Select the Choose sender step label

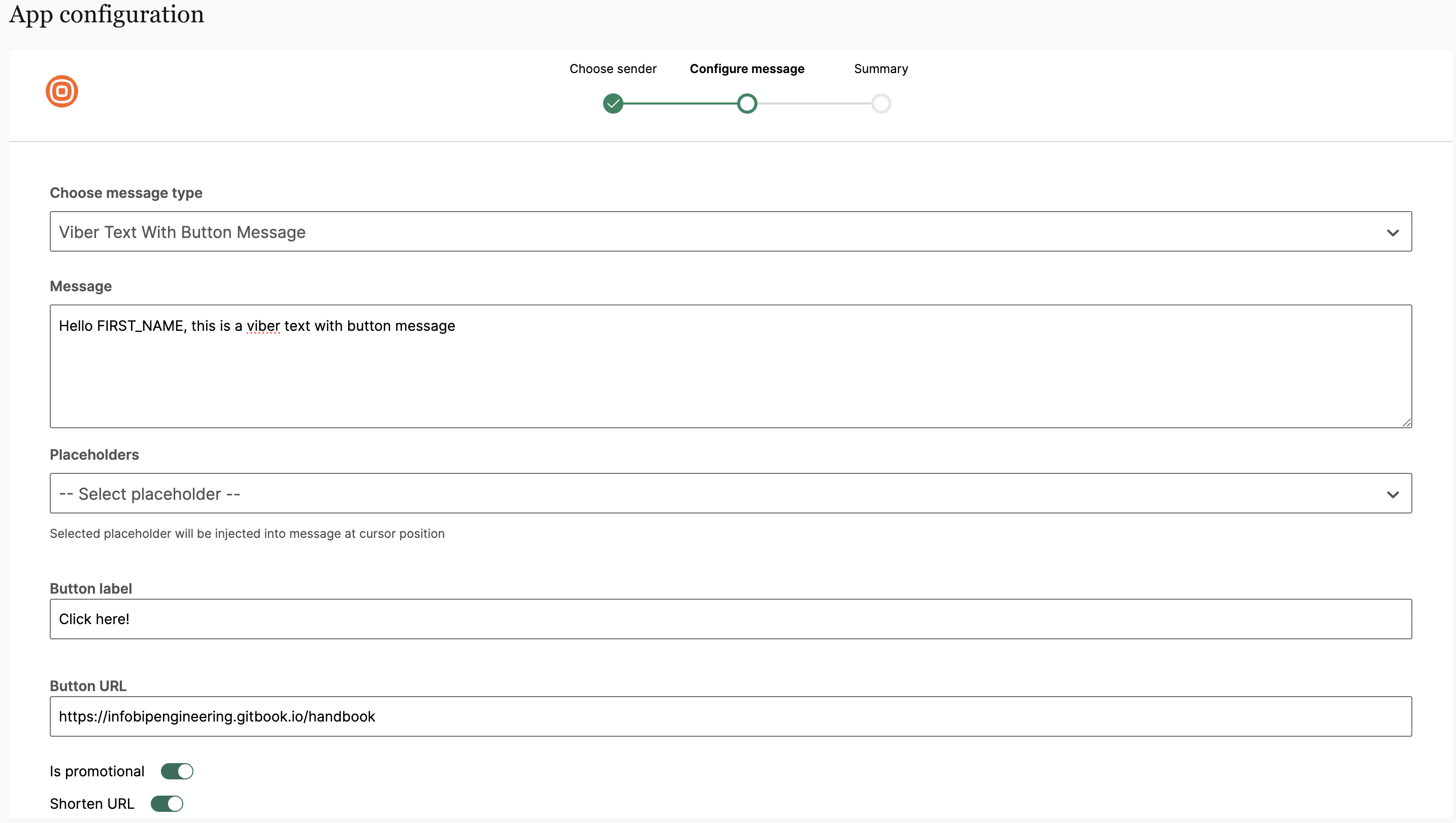[613, 68]
